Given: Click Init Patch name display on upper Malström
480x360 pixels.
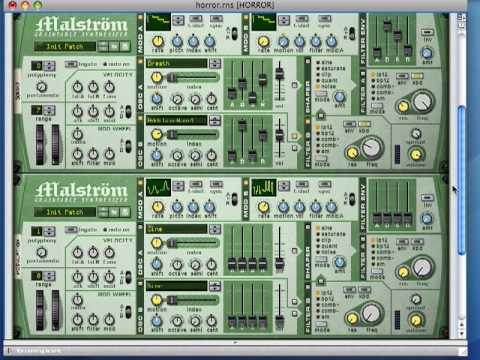Looking at the screenshot, I should point(65,46).
